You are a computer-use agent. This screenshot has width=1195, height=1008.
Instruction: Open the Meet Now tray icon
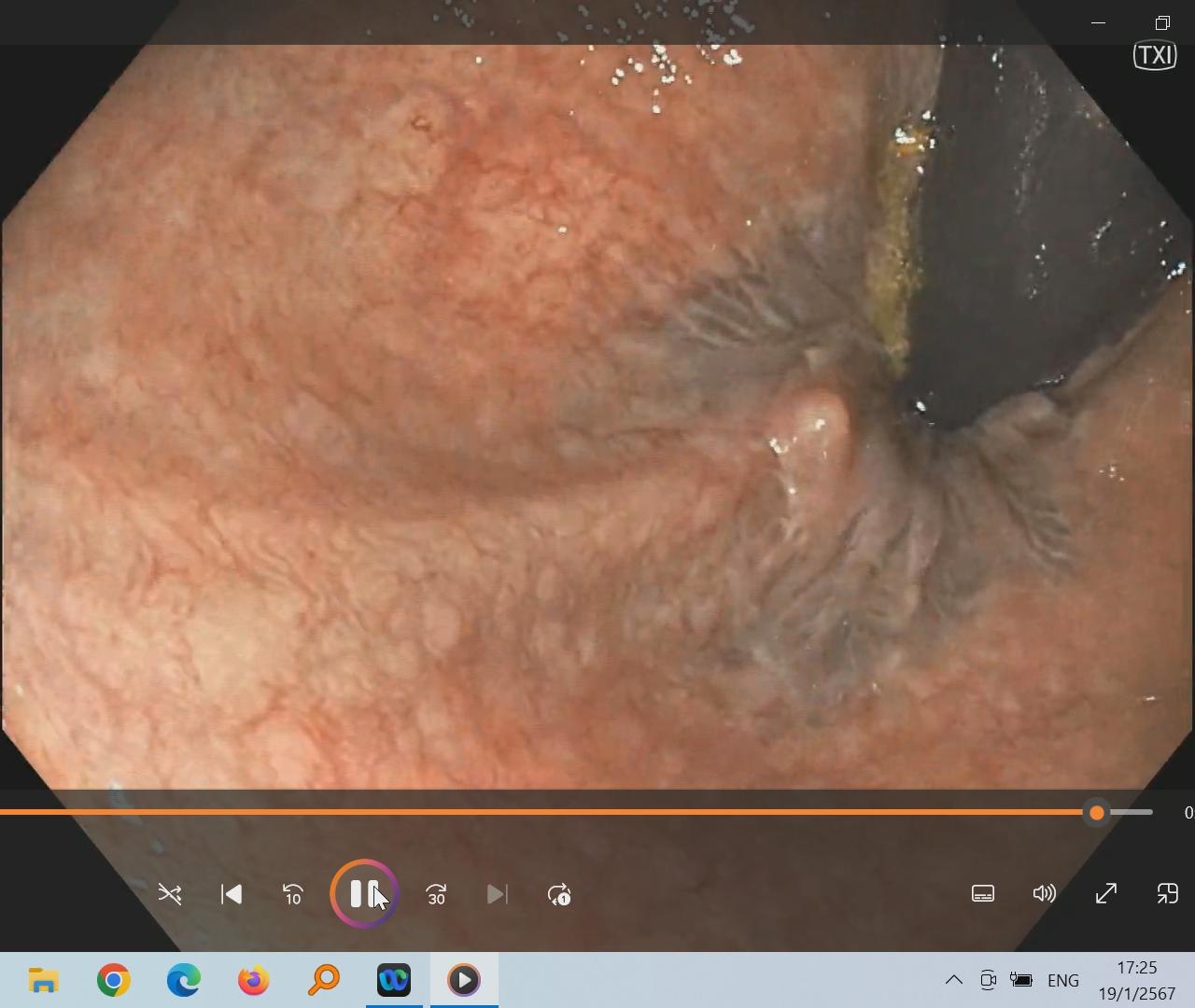[x=988, y=980]
